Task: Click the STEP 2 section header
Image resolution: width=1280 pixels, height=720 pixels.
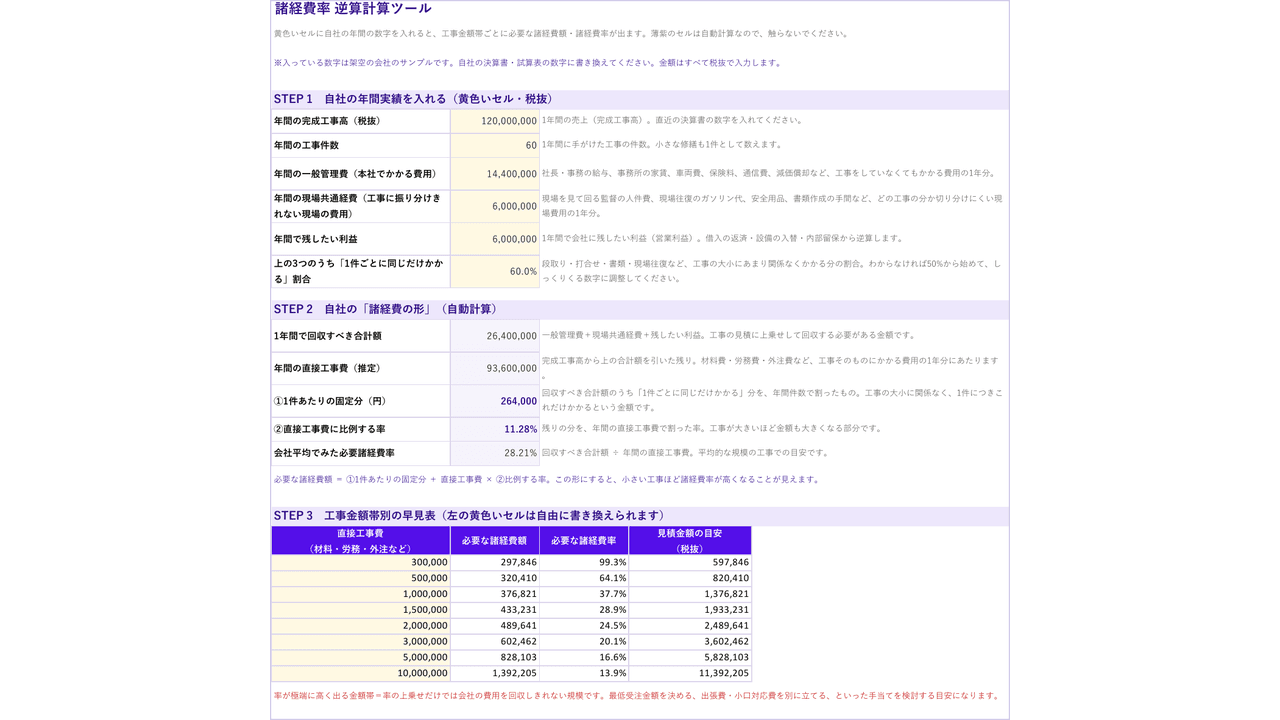Action: coord(640,309)
